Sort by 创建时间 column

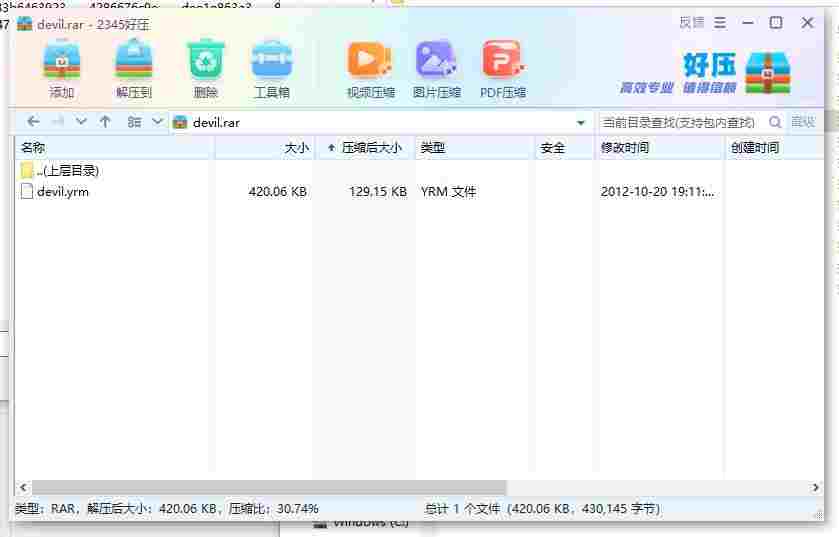pyautogui.click(x=774, y=148)
